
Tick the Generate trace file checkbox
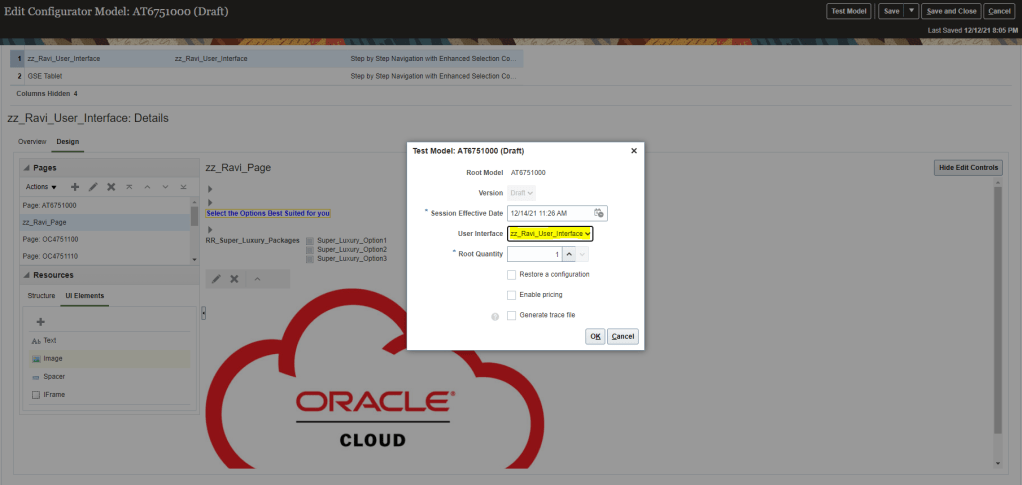(512, 315)
